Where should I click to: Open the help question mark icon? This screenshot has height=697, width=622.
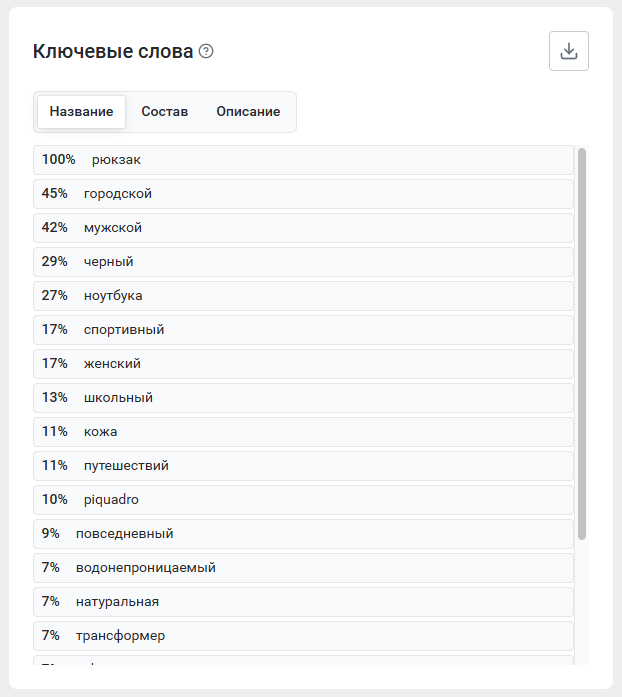click(x=206, y=51)
